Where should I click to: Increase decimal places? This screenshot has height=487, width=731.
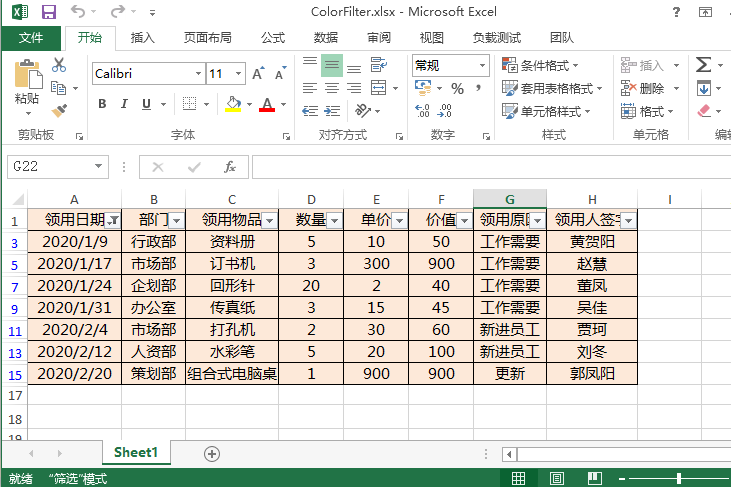[422, 111]
